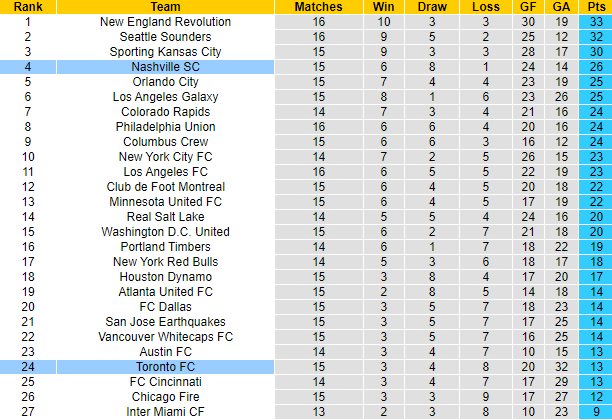
Task: Click the Team column header
Action: pyautogui.click(x=165, y=6)
